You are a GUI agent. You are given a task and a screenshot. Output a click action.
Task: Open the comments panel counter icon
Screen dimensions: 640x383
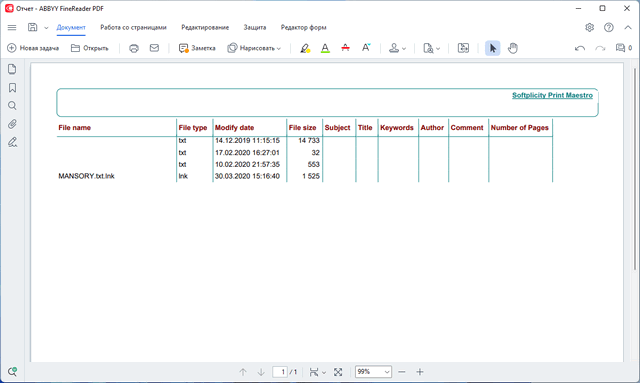click(624, 48)
